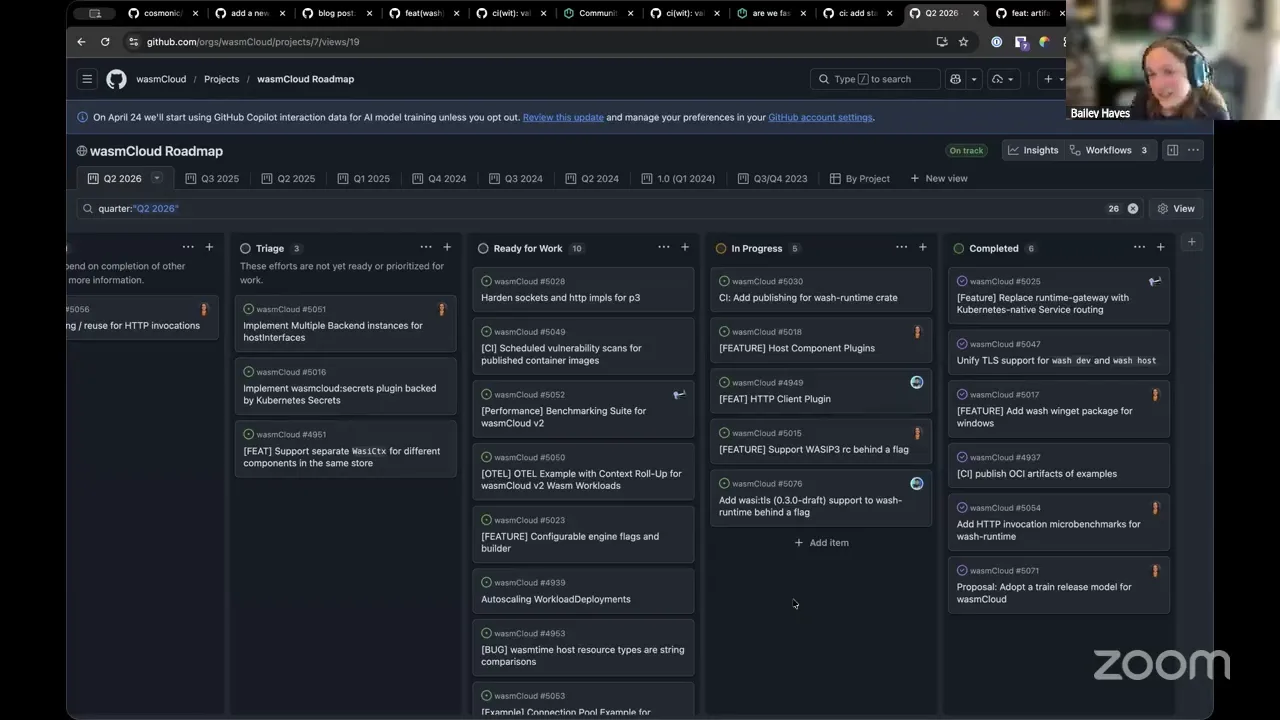Clear the quarter filter with the X icon
Image resolution: width=1280 pixels, height=720 pixels.
[x=1133, y=208]
